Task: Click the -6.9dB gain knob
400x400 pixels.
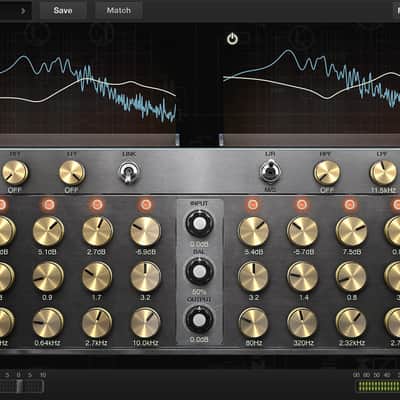Action: click(146, 231)
